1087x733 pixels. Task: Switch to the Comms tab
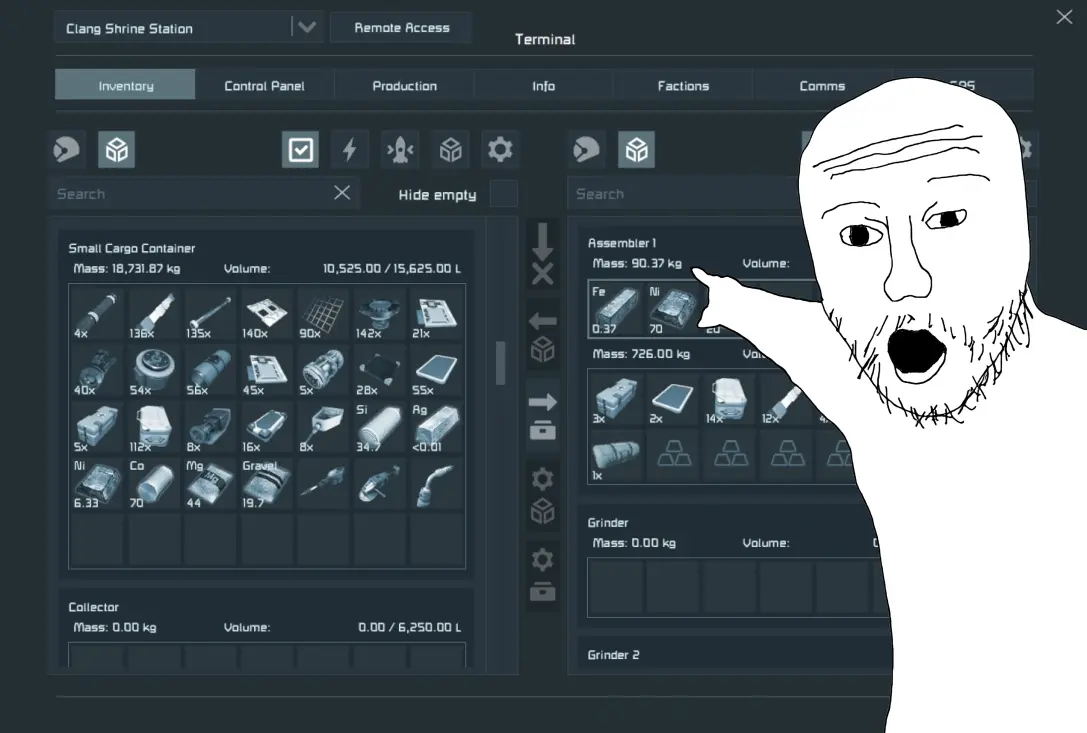(822, 85)
